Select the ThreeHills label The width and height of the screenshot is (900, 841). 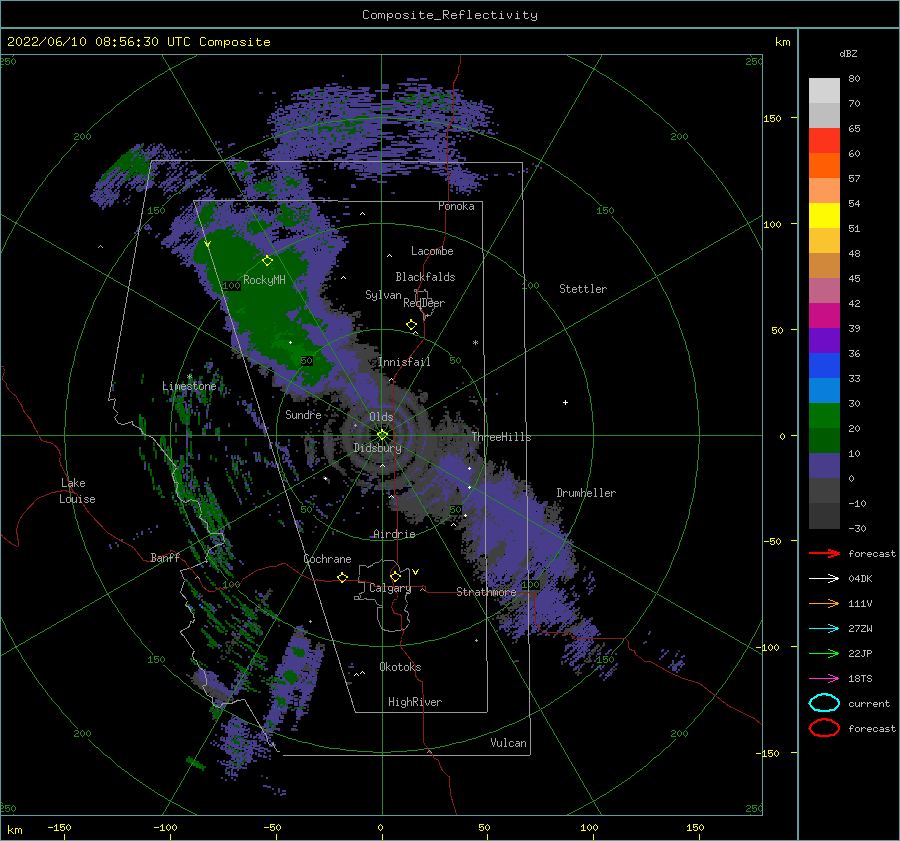click(x=501, y=437)
